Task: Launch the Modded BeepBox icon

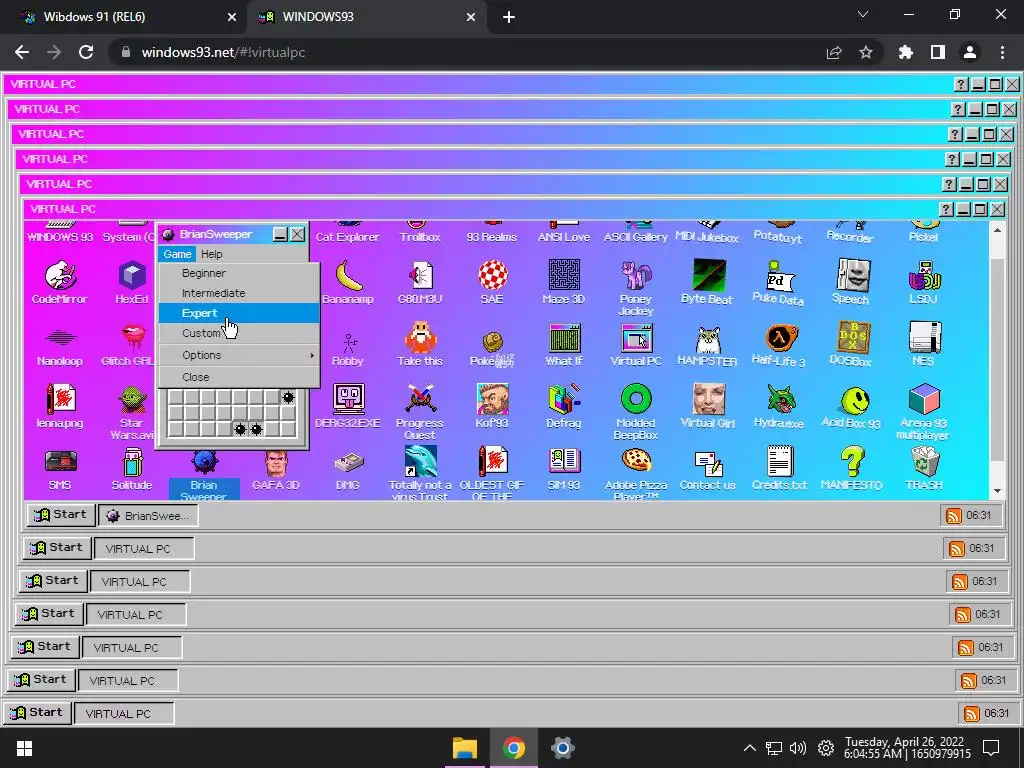Action: point(635,411)
